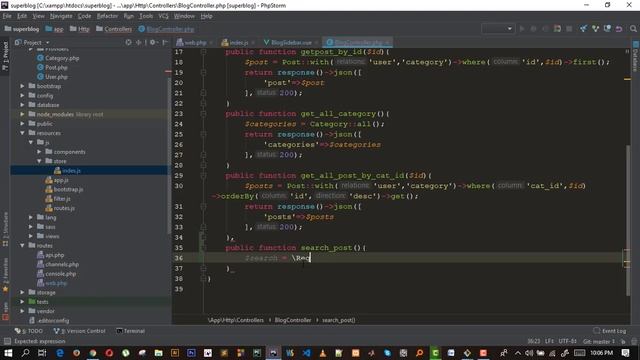Open the VCS menu
The image size is (640, 360).
point(163,16)
